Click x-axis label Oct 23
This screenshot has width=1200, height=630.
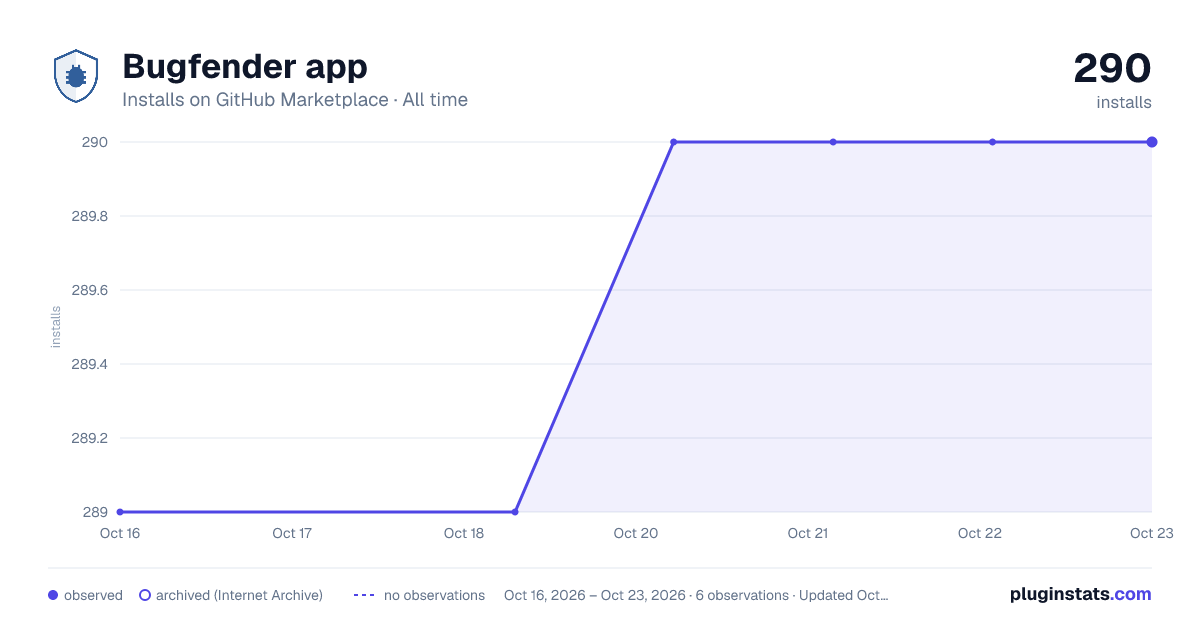point(1152,533)
